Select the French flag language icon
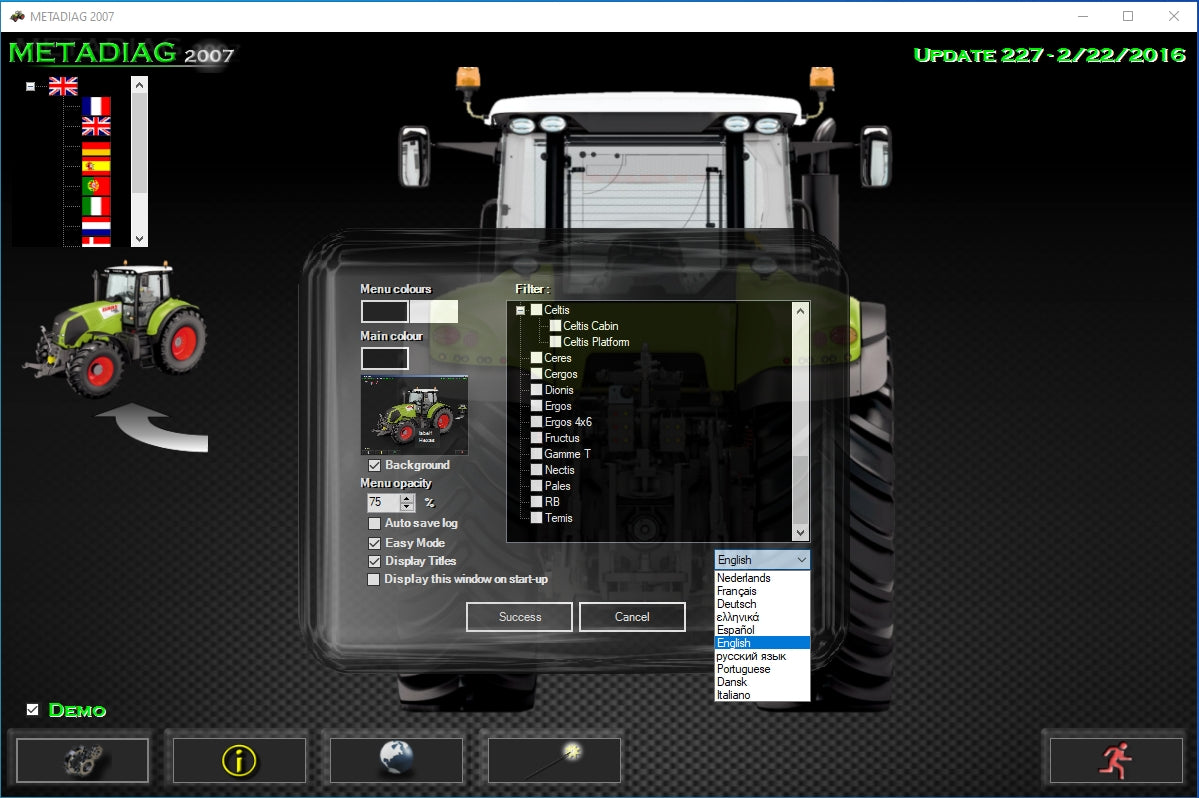This screenshot has width=1199, height=798. (x=96, y=104)
